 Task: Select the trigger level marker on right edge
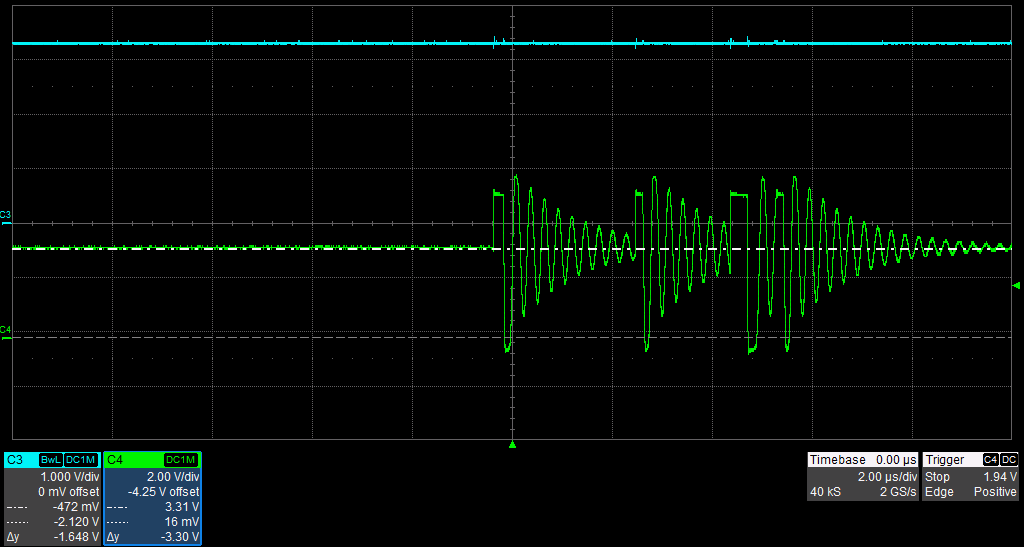[1016, 285]
